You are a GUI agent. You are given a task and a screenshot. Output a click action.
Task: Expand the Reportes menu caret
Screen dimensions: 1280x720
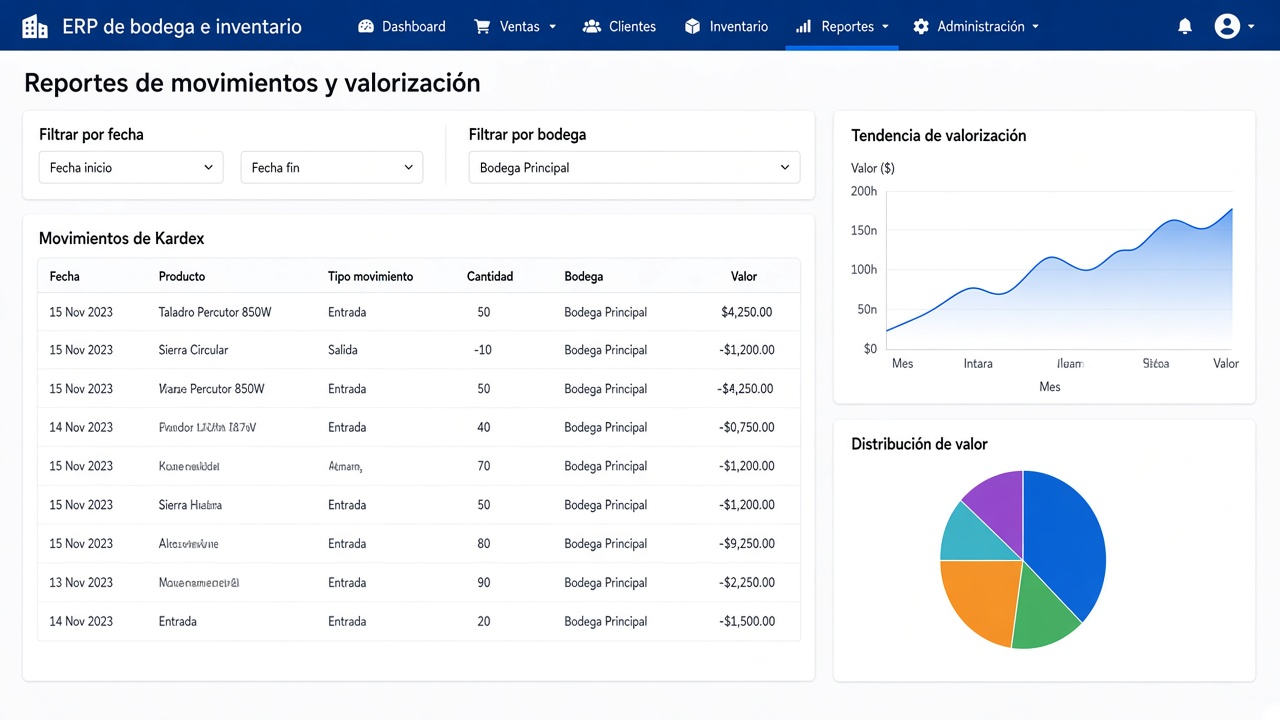point(885,27)
